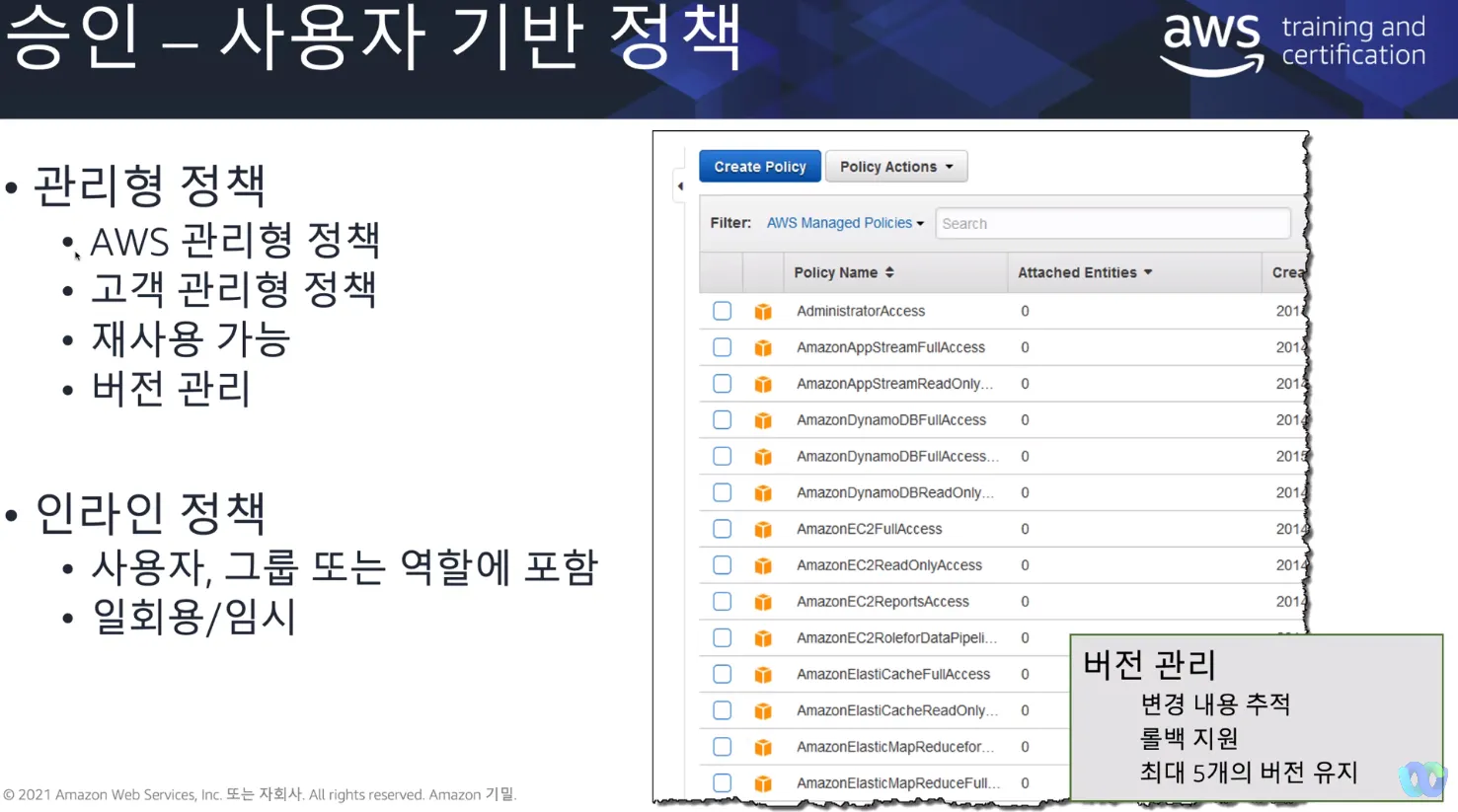Check the AmazonDynamoDBReadOnly row checkbox
Screen dimensions: 1458x812
pyautogui.click(x=723, y=492)
